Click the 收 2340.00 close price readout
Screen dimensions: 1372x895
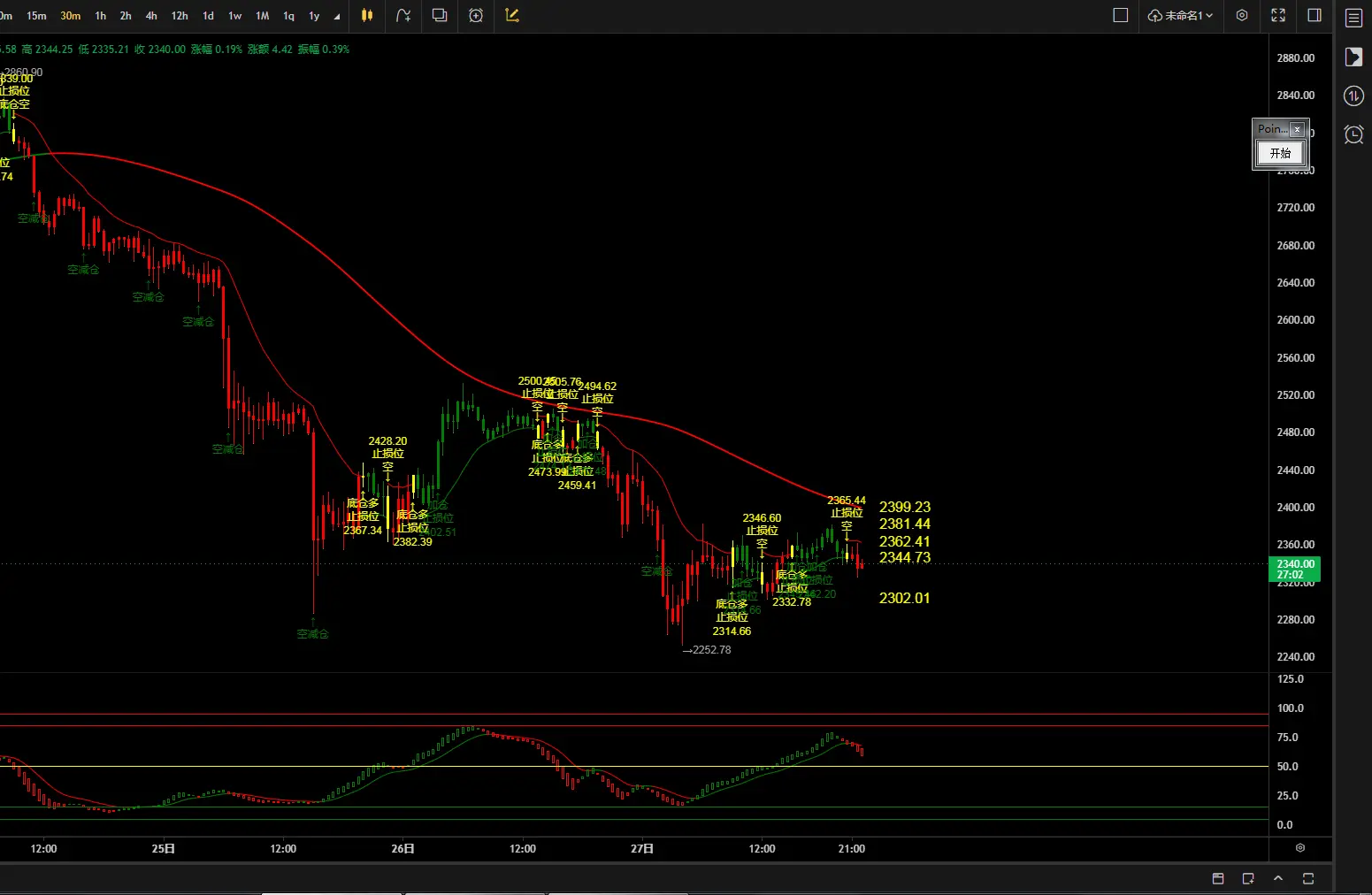coord(160,50)
